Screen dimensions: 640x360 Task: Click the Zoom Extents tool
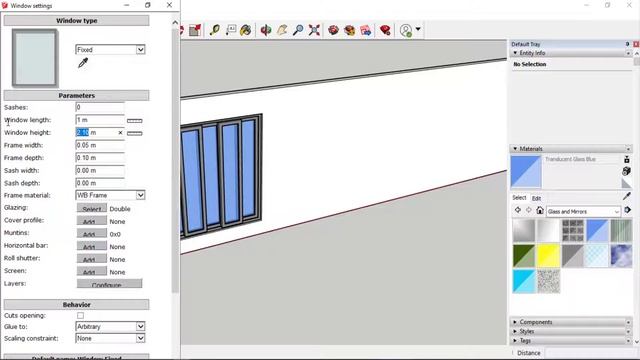pos(314,30)
